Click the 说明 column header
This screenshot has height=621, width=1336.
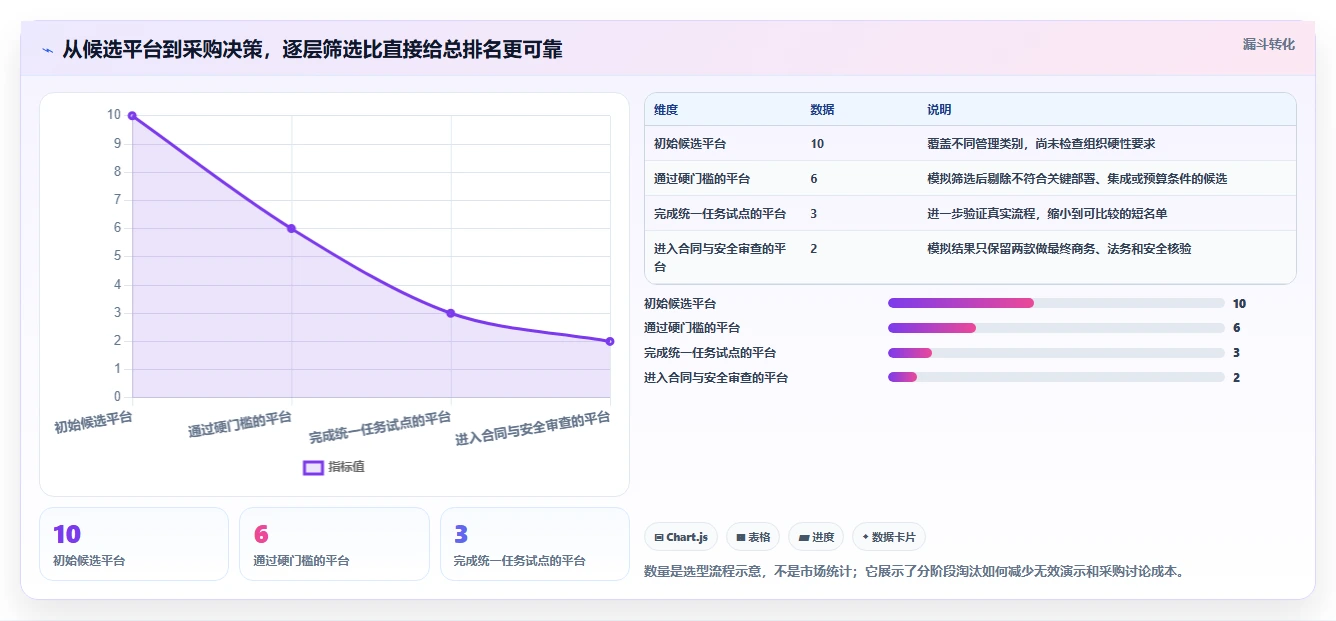[x=939, y=110]
